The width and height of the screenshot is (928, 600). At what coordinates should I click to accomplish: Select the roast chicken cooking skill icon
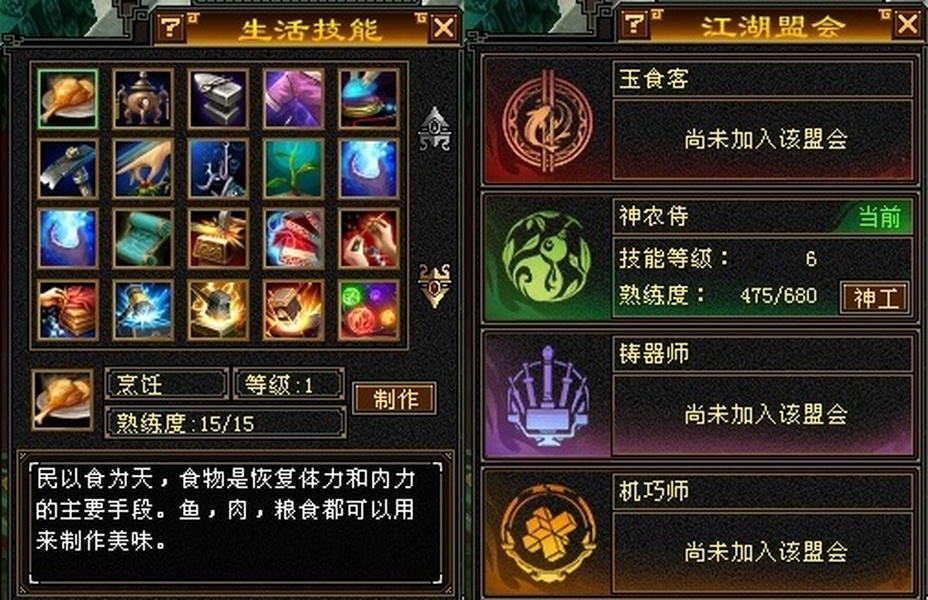pos(67,99)
